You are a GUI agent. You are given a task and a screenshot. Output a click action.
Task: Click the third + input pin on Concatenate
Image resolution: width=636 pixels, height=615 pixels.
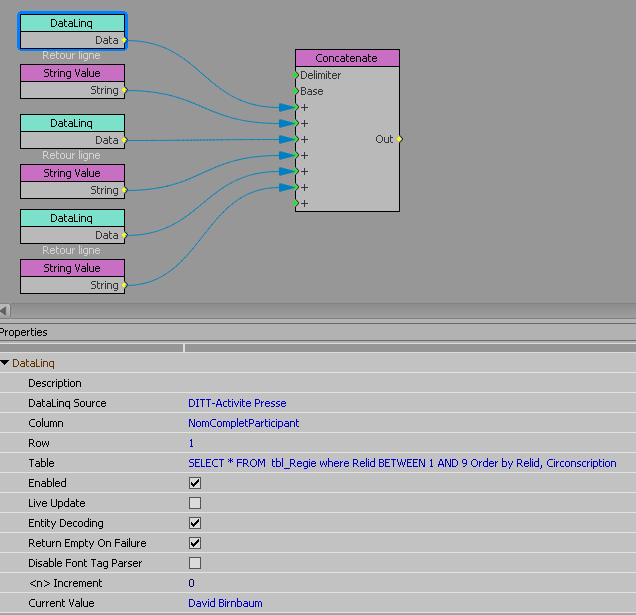296,139
